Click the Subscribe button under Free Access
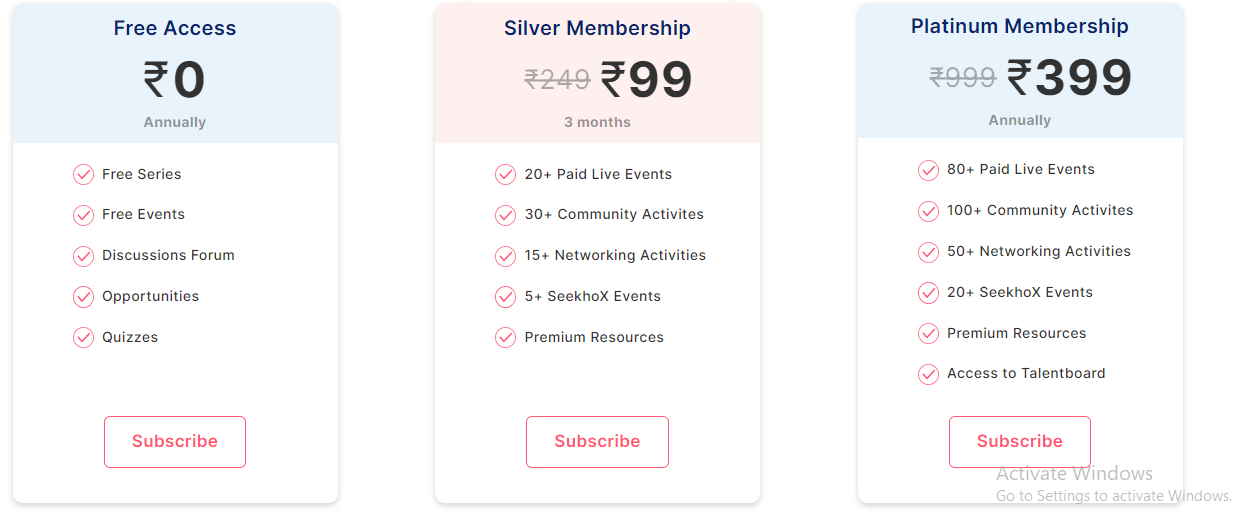Viewport: 1250px width, 528px height. pos(175,442)
